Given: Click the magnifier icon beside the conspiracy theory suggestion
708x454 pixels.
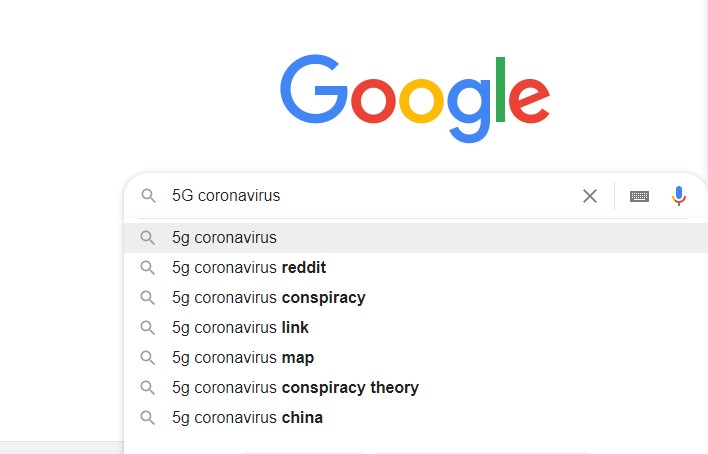Looking at the screenshot, I should click(147, 388).
